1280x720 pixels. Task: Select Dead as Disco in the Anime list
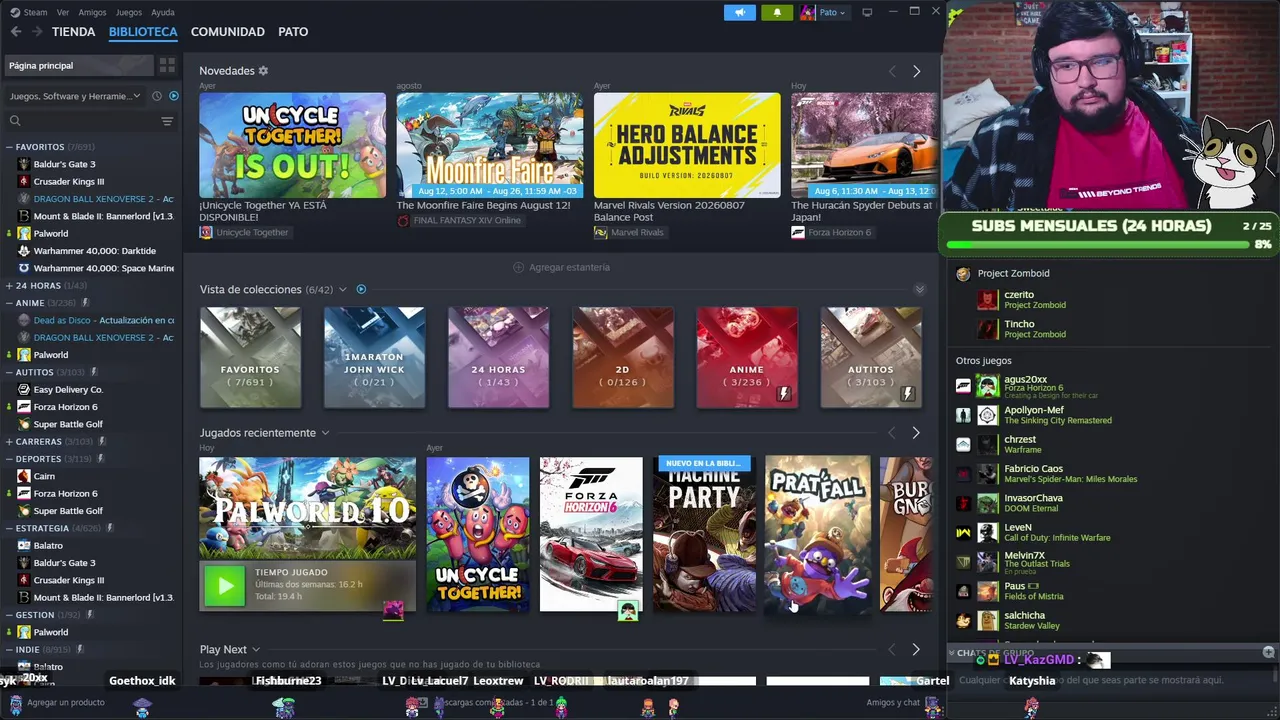pyautogui.click(x=96, y=320)
